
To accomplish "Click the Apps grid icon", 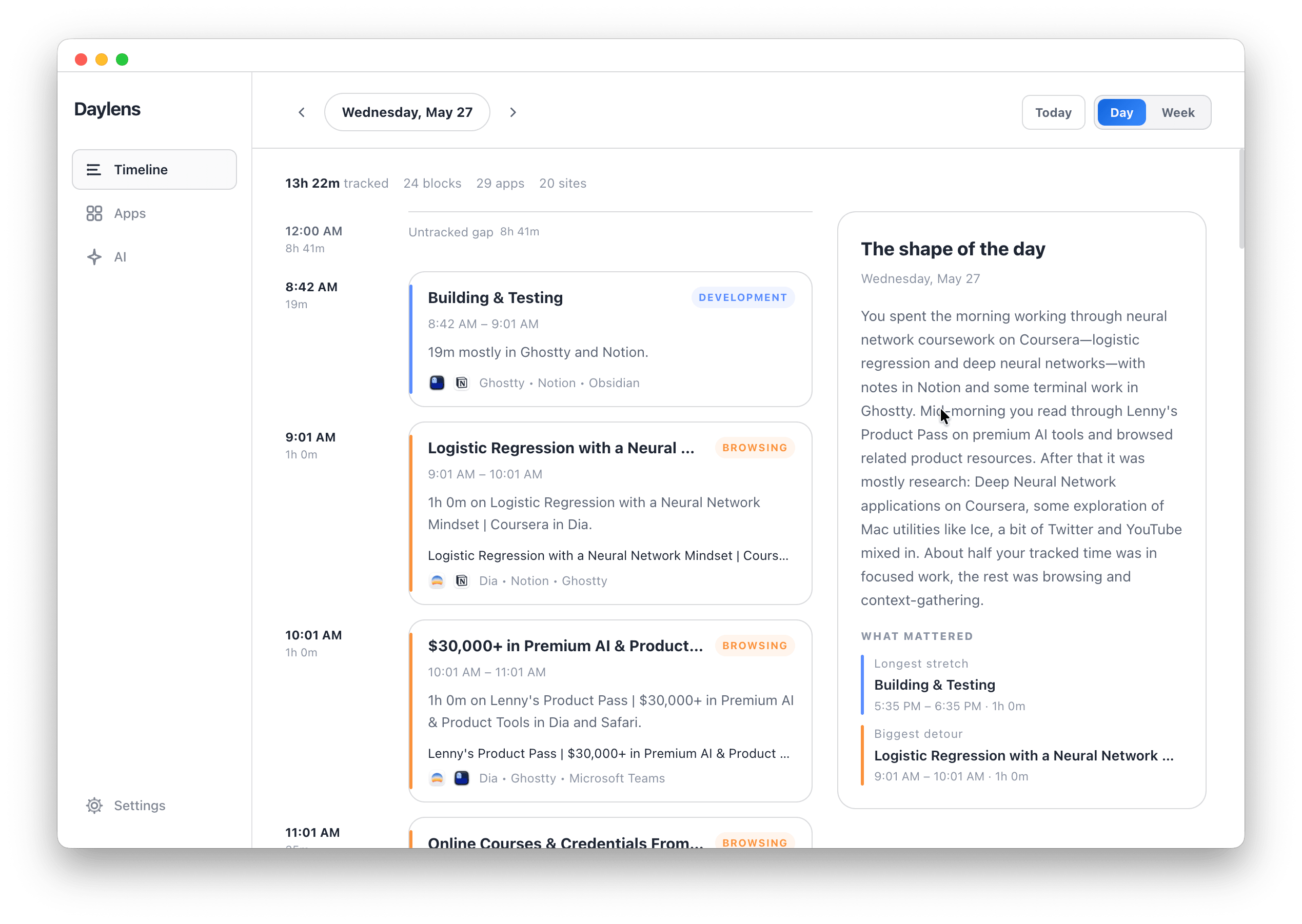I will 94,213.
